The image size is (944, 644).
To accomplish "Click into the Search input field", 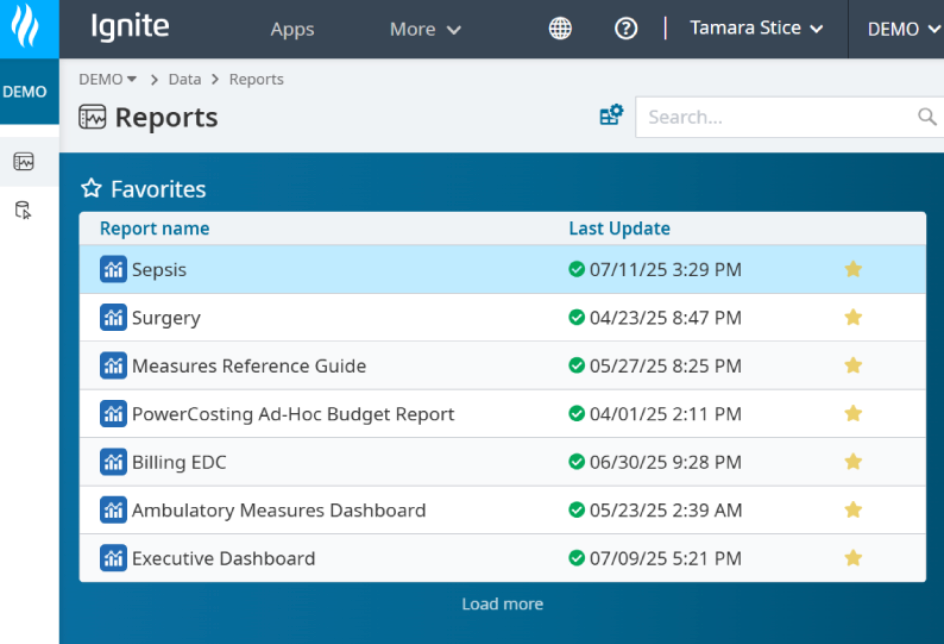I will tap(775, 117).
